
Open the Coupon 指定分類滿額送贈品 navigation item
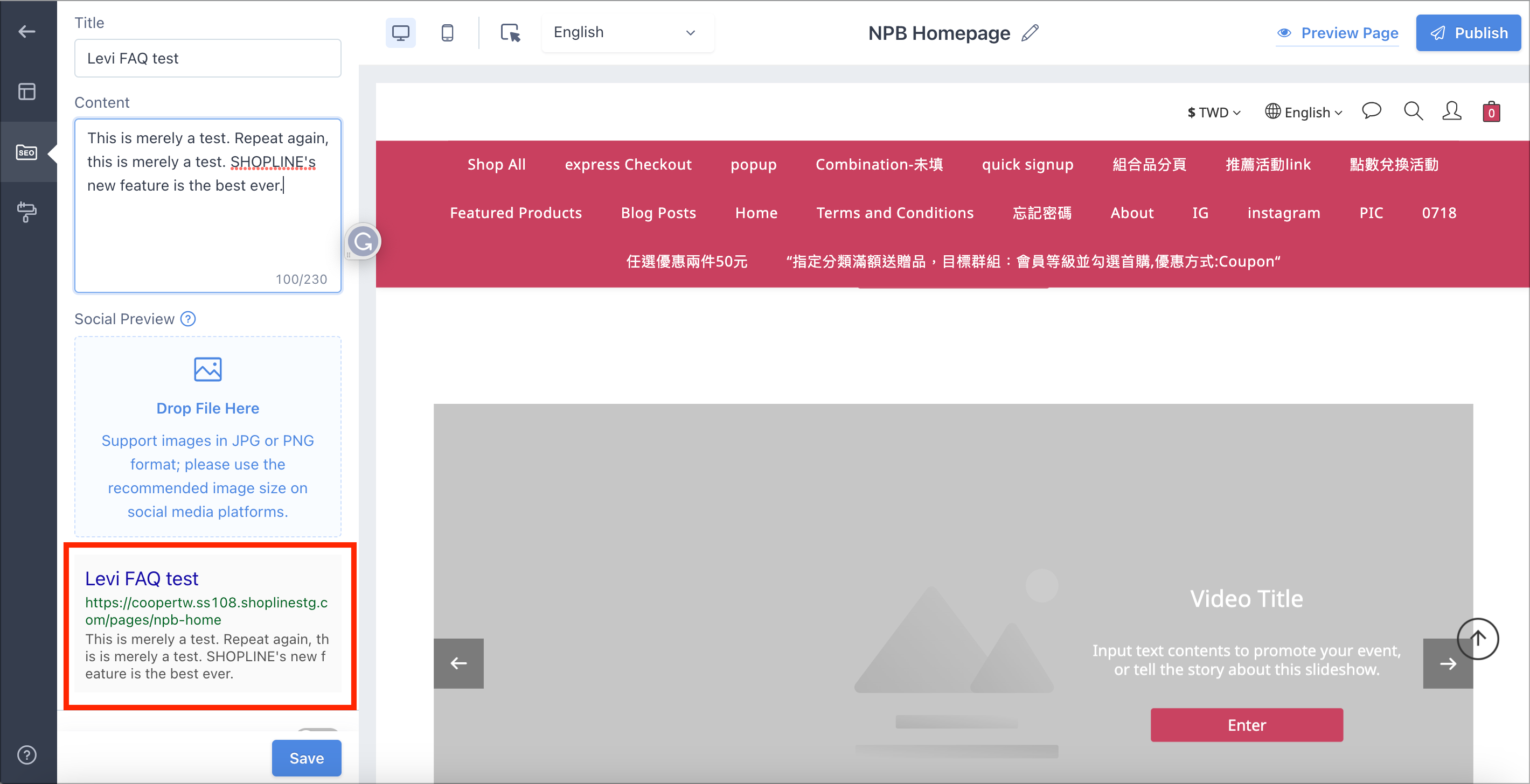[x=1033, y=261]
